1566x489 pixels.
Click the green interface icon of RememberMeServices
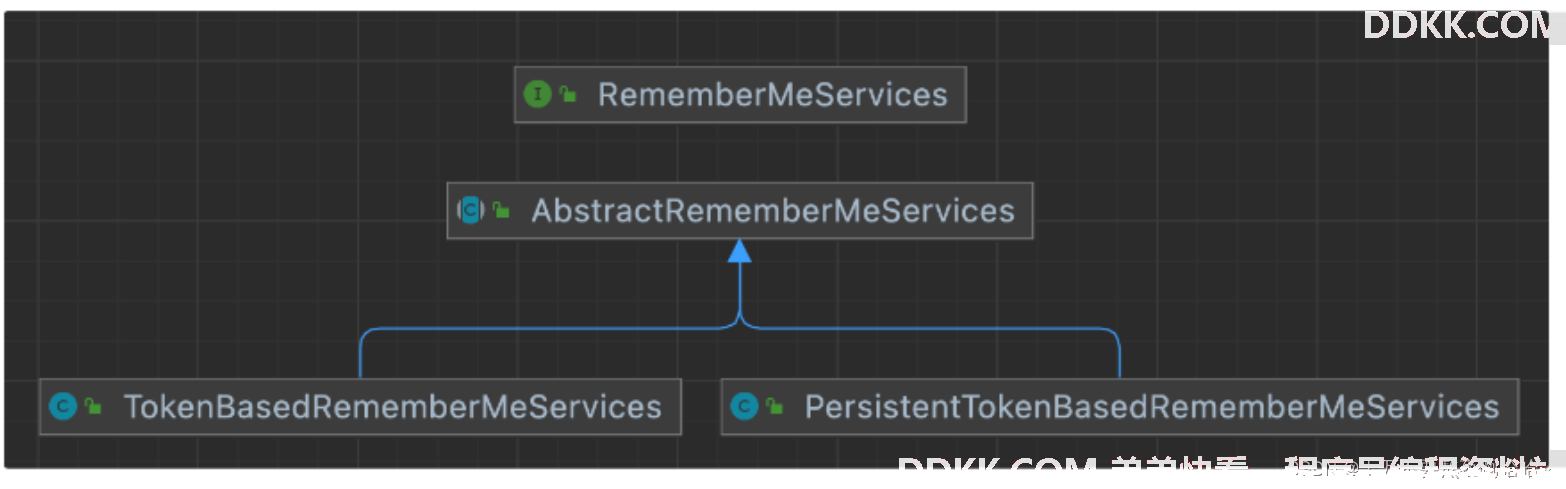click(538, 95)
